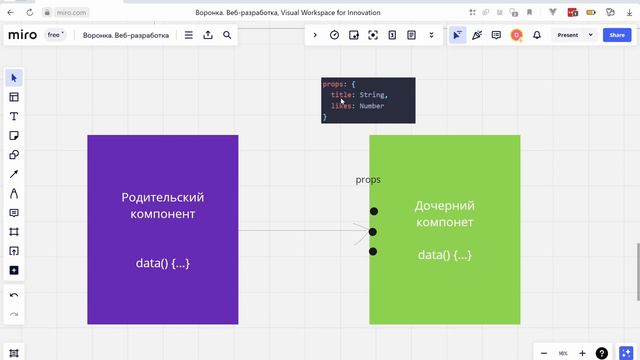Open the board main menu hamburger

[189, 35]
